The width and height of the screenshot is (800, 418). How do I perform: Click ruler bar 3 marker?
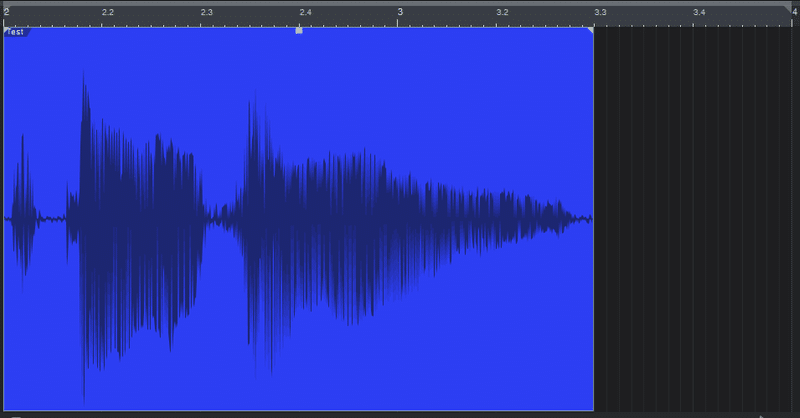pyautogui.click(x=400, y=12)
